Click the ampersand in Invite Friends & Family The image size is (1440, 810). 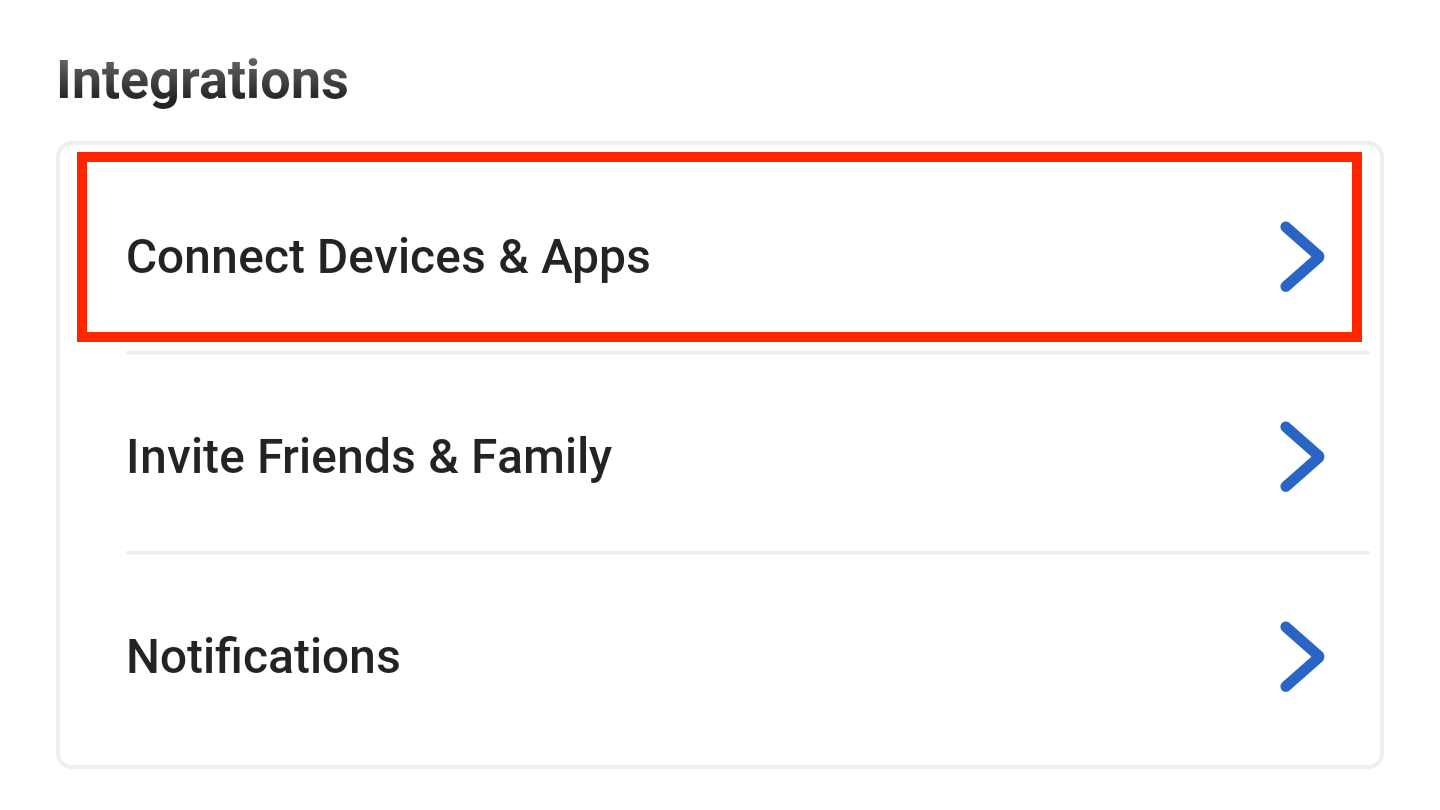(443, 457)
